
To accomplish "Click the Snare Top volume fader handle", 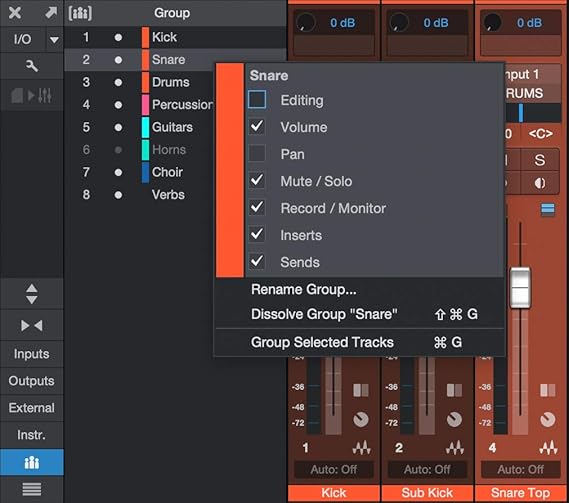I will [520, 287].
